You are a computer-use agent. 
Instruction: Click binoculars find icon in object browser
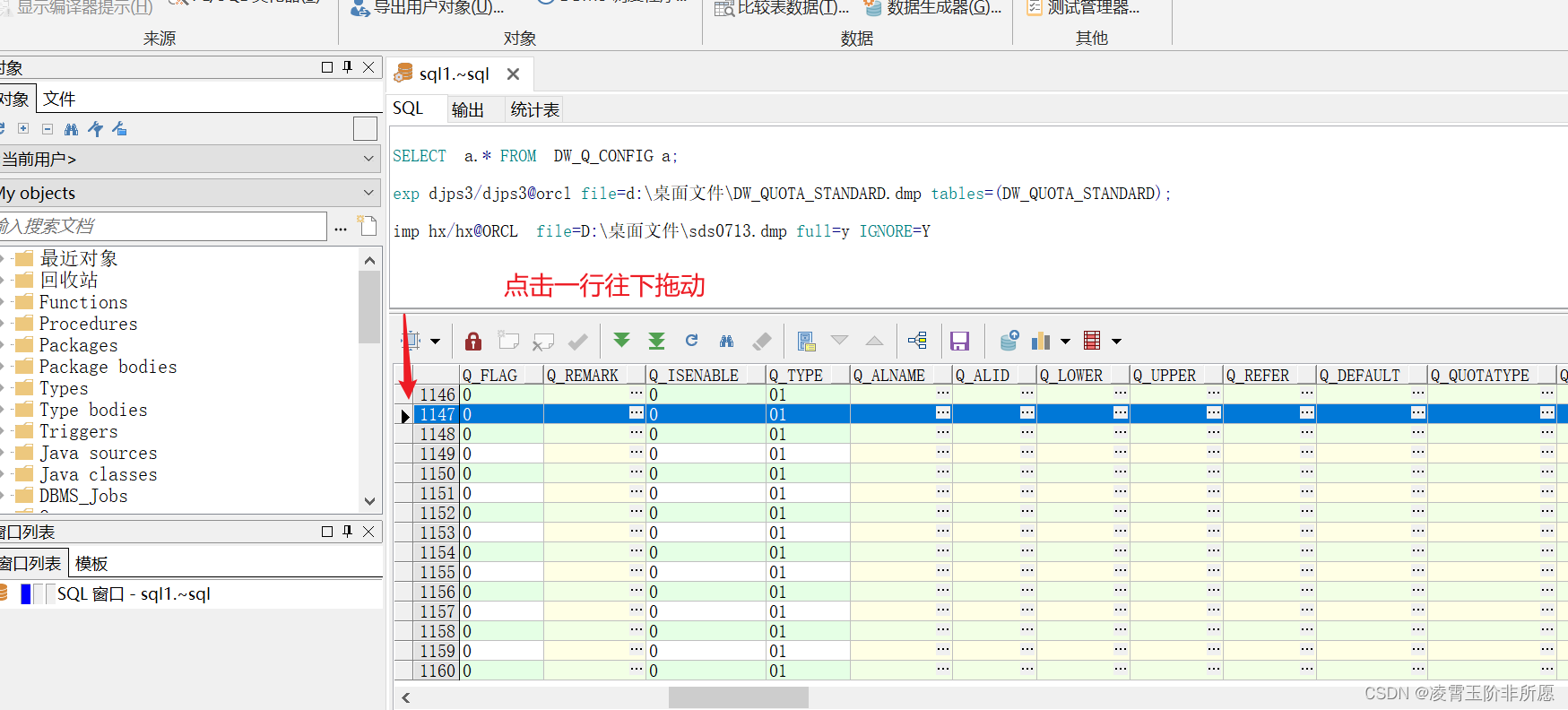(x=72, y=129)
